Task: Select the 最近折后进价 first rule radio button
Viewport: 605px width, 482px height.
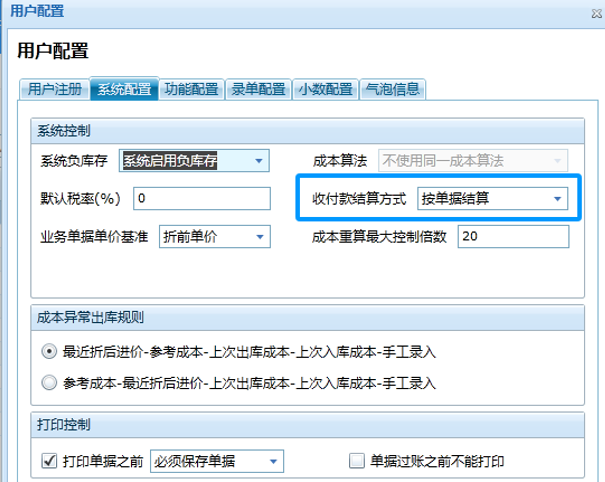Action: pos(49,352)
